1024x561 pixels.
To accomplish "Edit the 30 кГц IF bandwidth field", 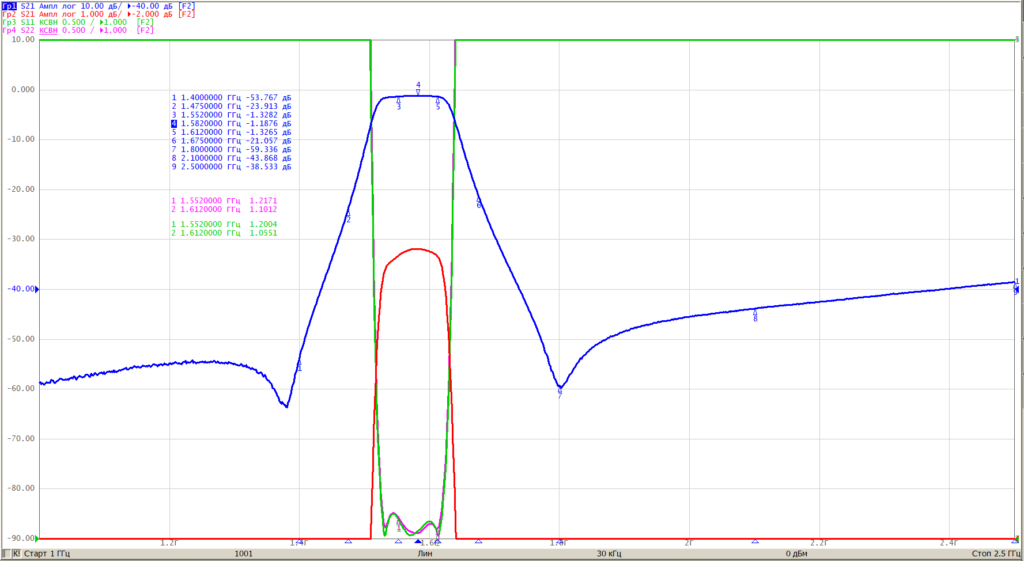I will [x=609, y=554].
